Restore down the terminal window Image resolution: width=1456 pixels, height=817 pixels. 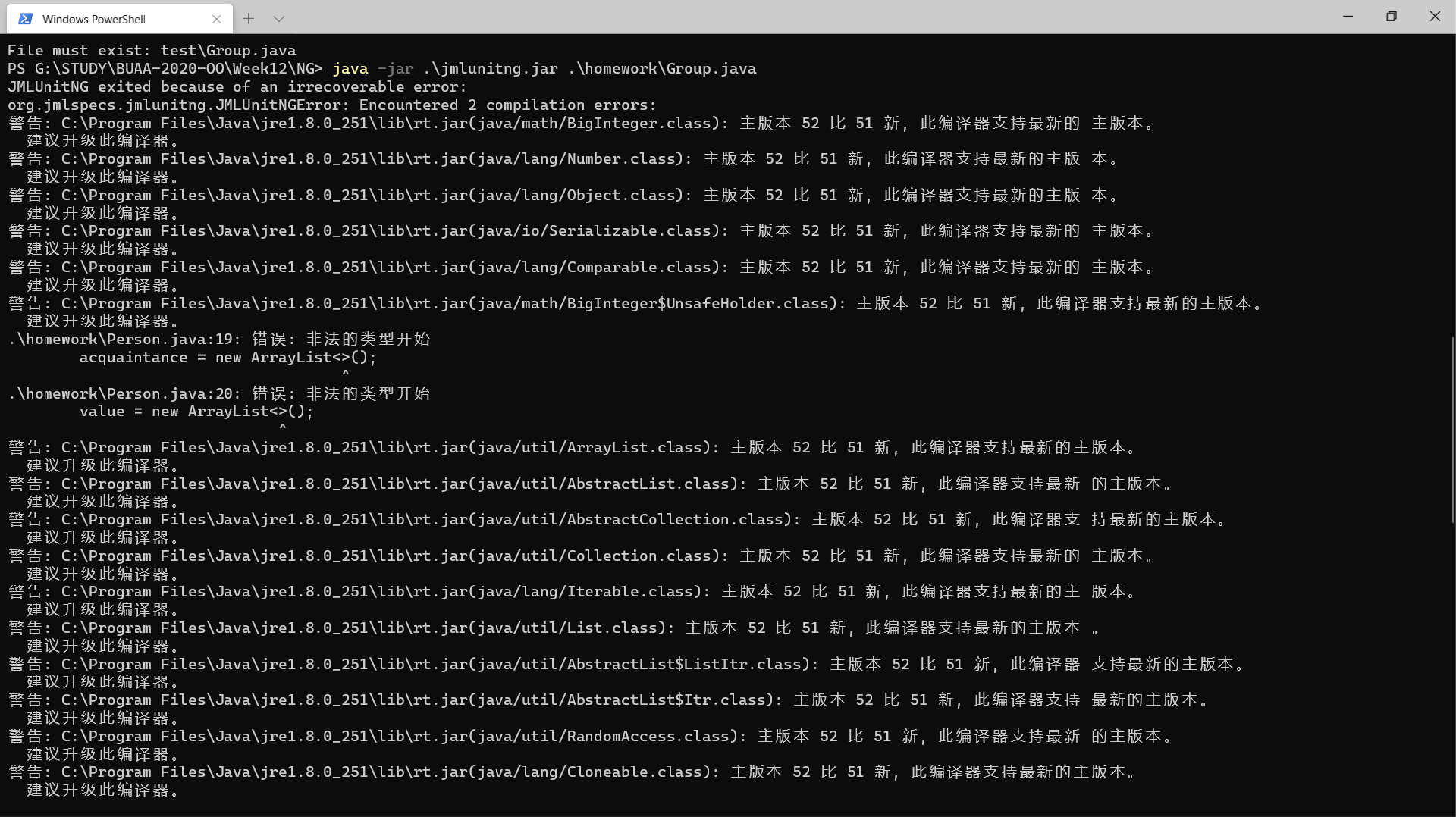1391,16
